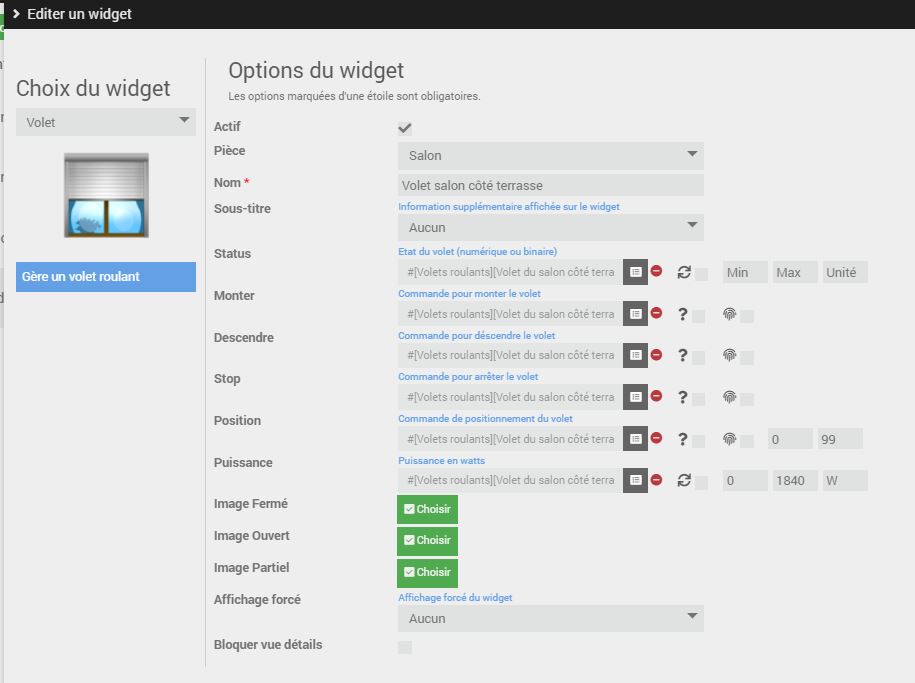Enable Bloquer vue détails checkbox
Screen dimensions: 915x683
pos(405,647)
